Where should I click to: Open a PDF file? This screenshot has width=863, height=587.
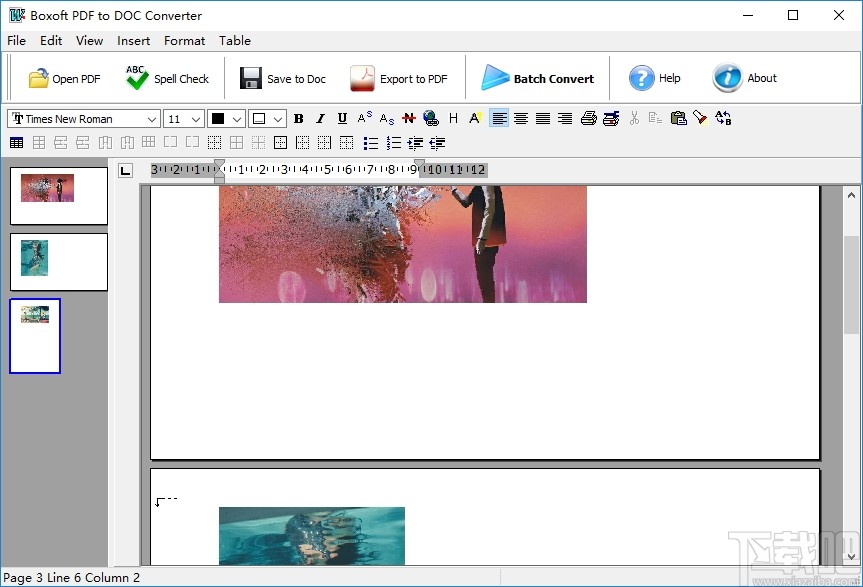pyautogui.click(x=60, y=77)
